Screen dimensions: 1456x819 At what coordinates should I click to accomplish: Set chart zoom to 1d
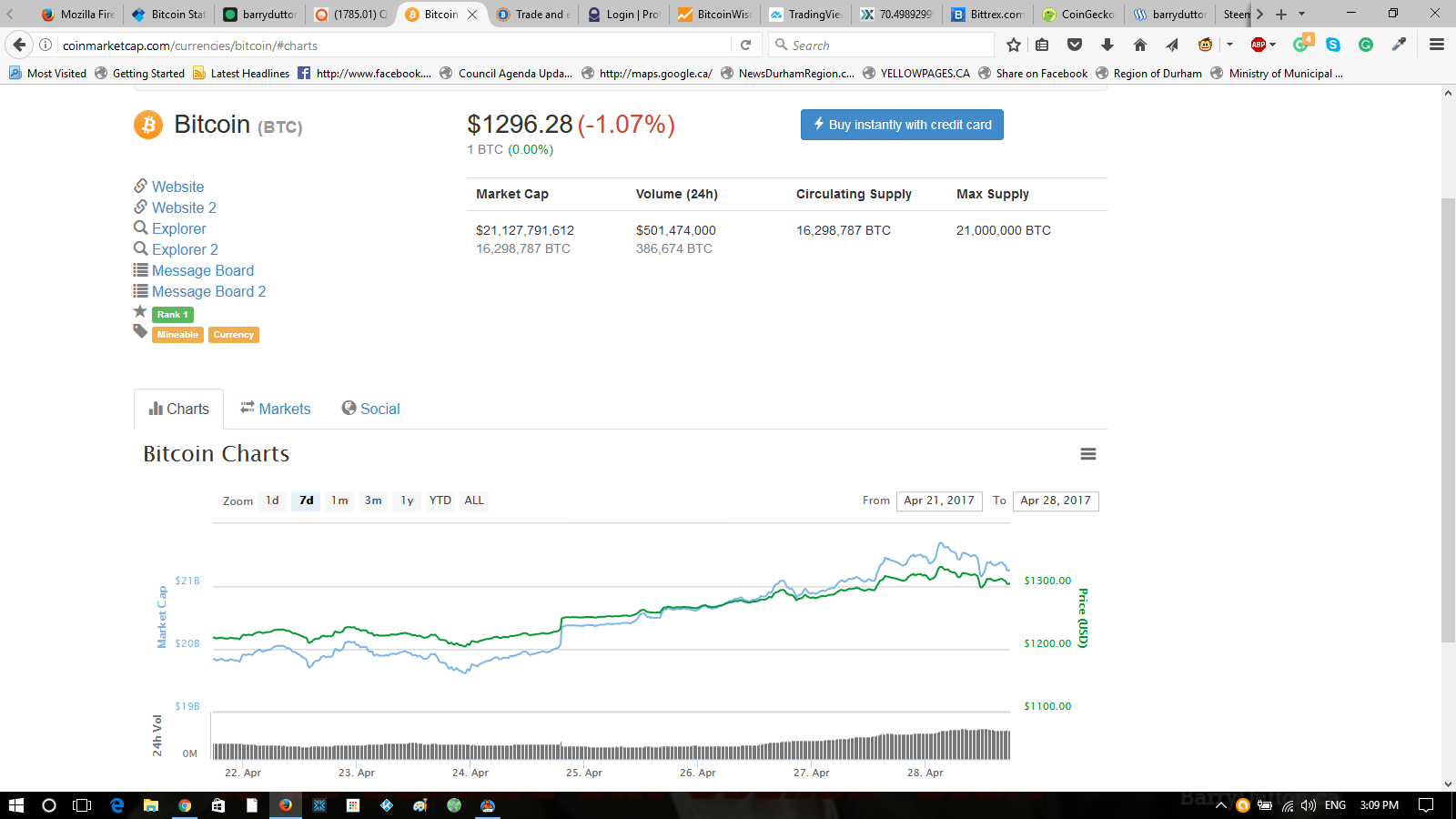tap(272, 500)
